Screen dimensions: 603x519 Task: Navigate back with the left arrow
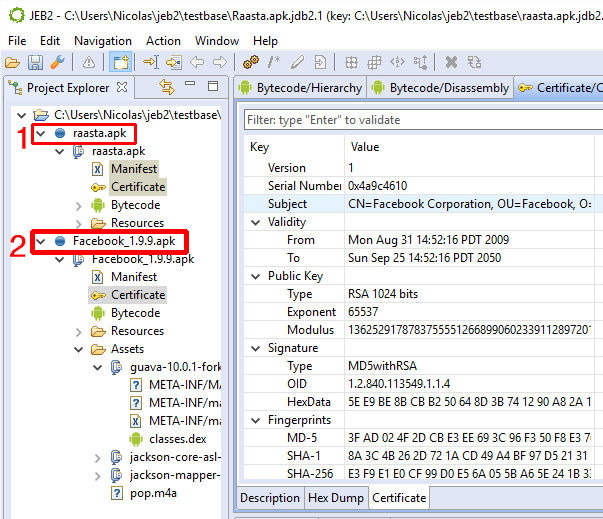(197, 62)
